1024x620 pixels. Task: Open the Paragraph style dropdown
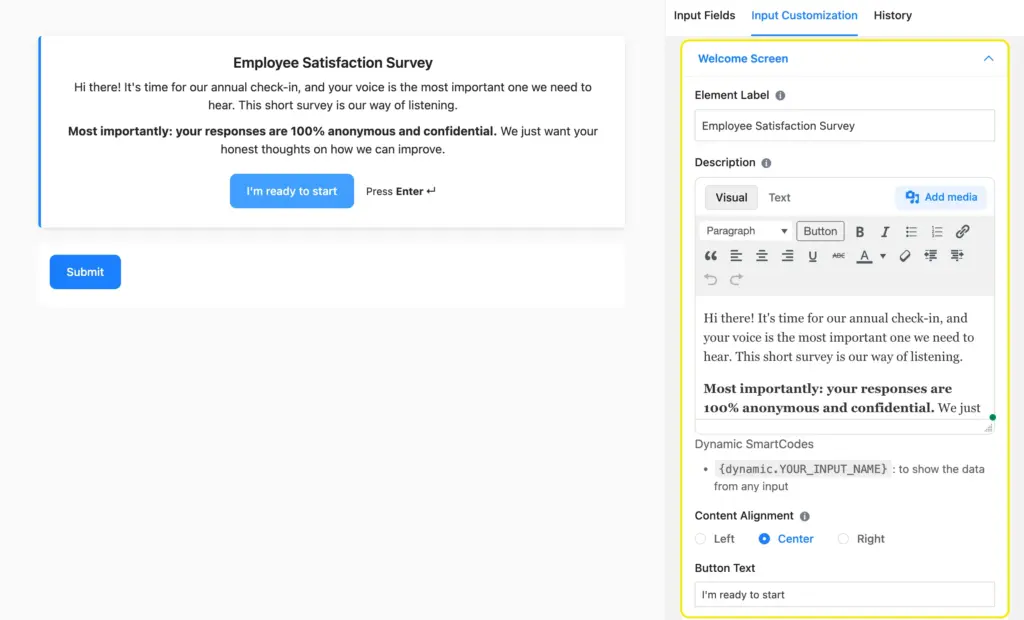(x=745, y=231)
